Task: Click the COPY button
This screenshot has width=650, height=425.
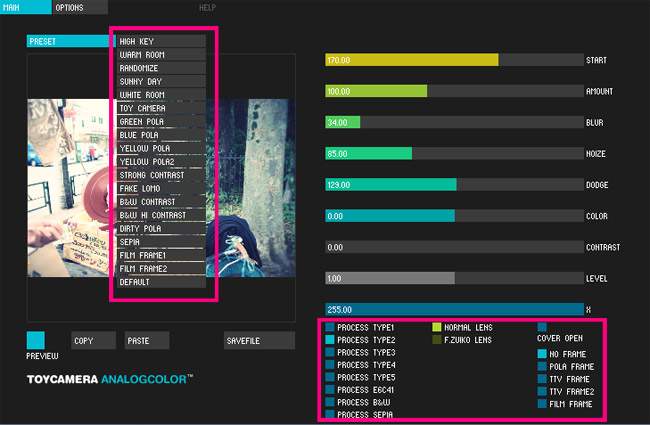Action: (93, 340)
